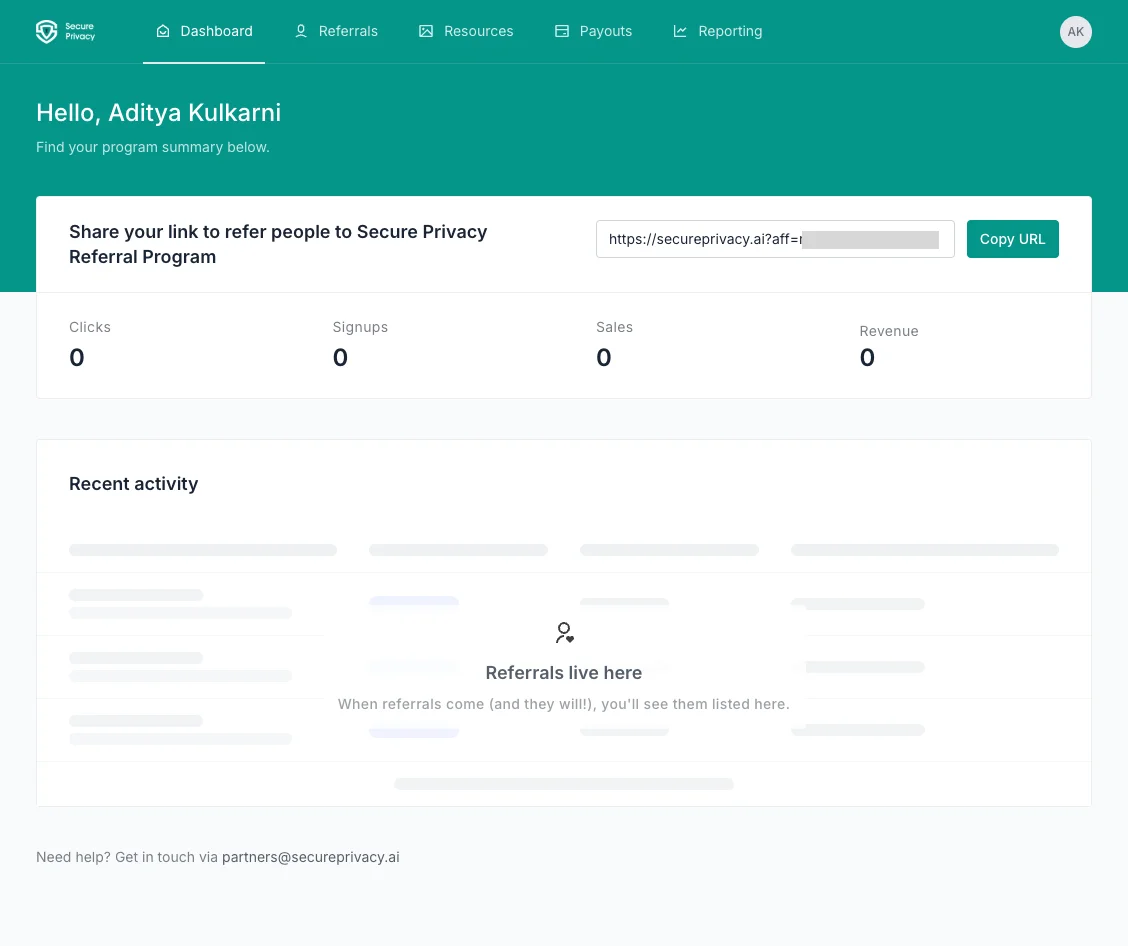The width and height of the screenshot is (1128, 946).
Task: Select the referral link input field
Action: point(775,239)
